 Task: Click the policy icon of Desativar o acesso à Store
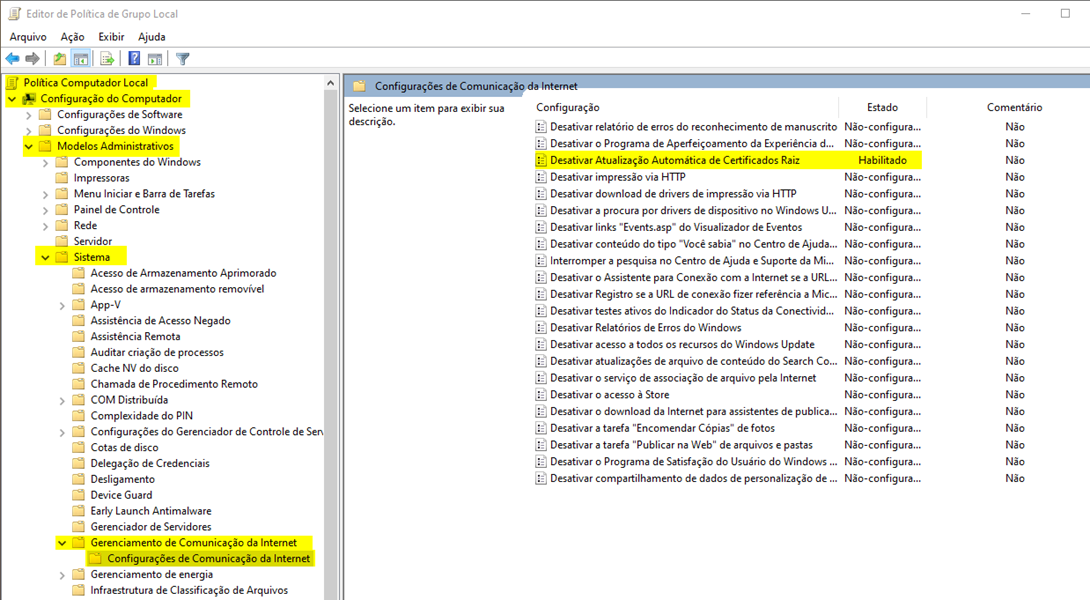541,395
